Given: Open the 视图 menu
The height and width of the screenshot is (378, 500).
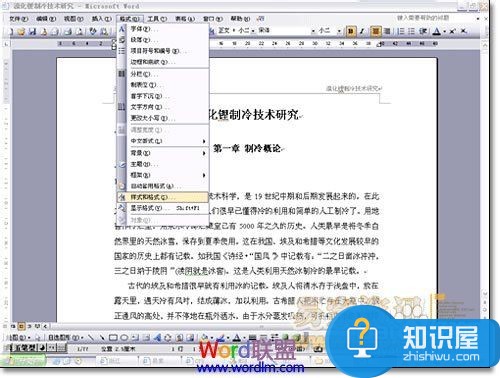Looking at the screenshot, I should (74, 19).
